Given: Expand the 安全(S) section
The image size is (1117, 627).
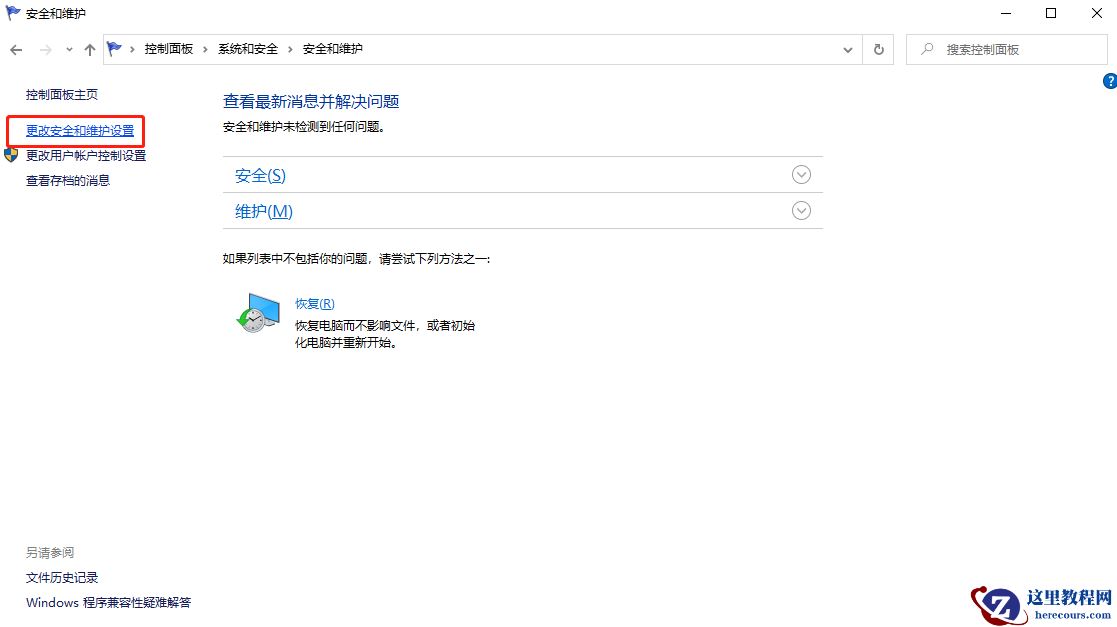Looking at the screenshot, I should [x=801, y=174].
